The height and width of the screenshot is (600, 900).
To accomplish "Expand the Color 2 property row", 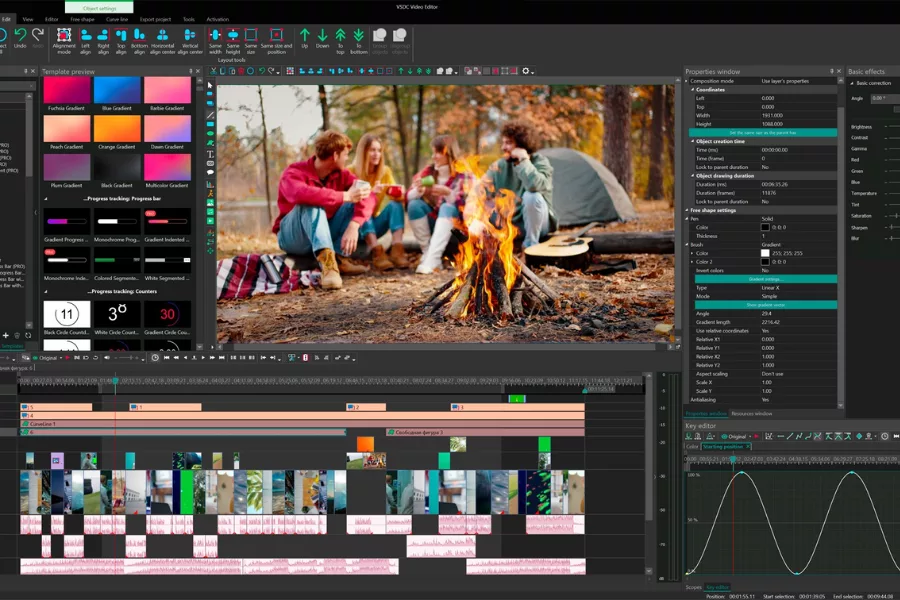I will coord(692,262).
